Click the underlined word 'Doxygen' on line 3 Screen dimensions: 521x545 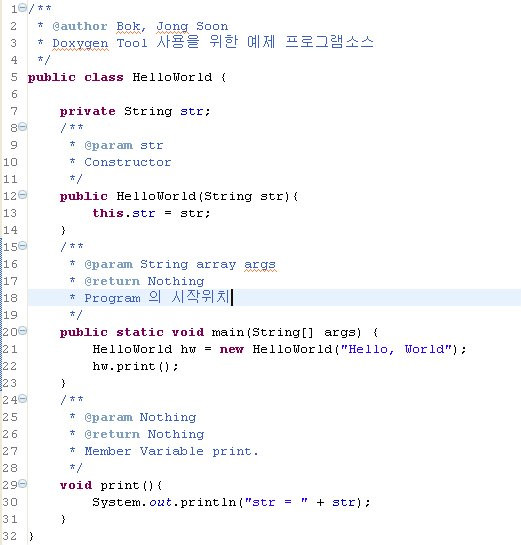point(80,44)
